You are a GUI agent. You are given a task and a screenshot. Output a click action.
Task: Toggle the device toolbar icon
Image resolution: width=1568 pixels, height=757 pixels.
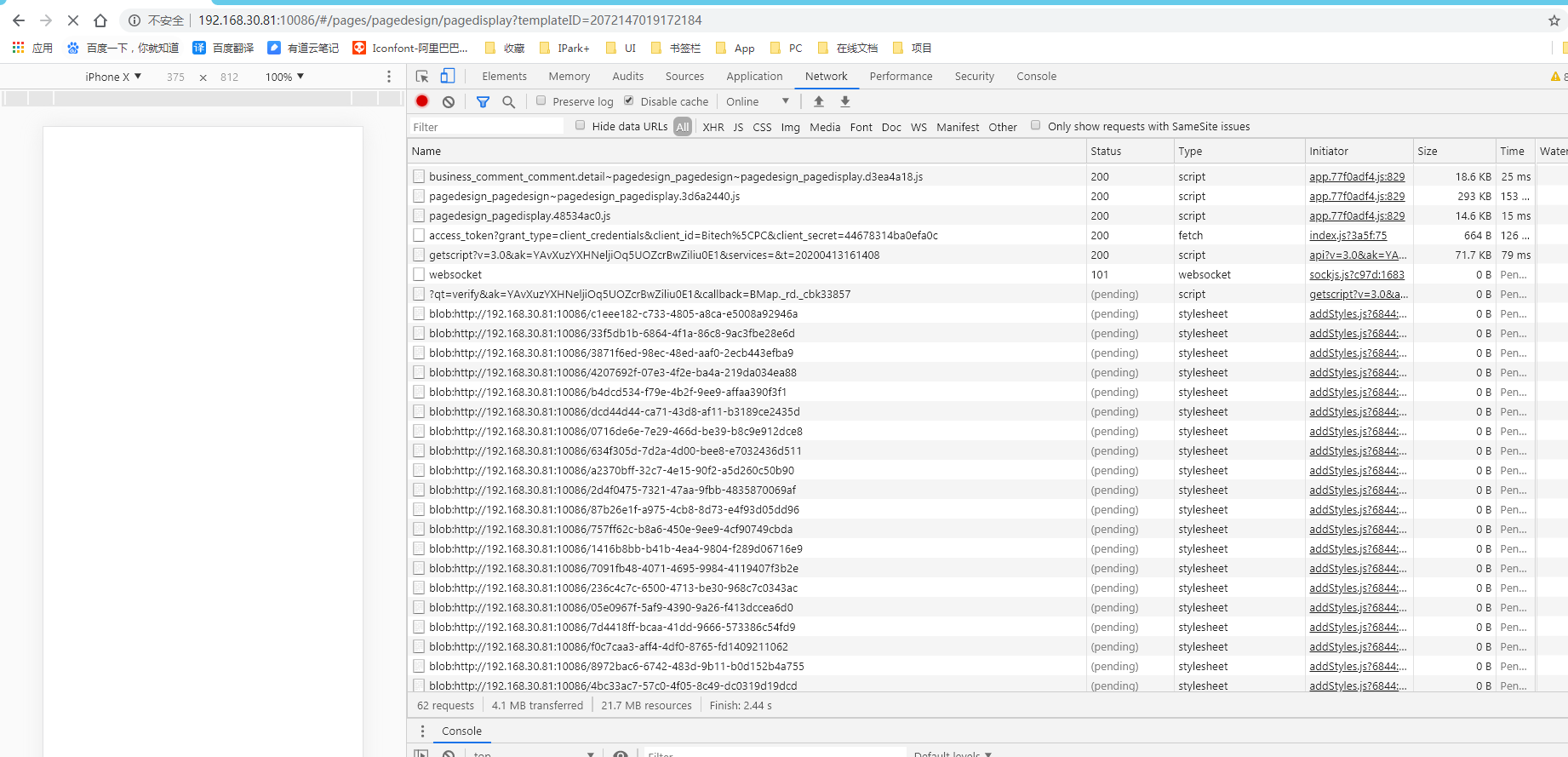(x=448, y=77)
